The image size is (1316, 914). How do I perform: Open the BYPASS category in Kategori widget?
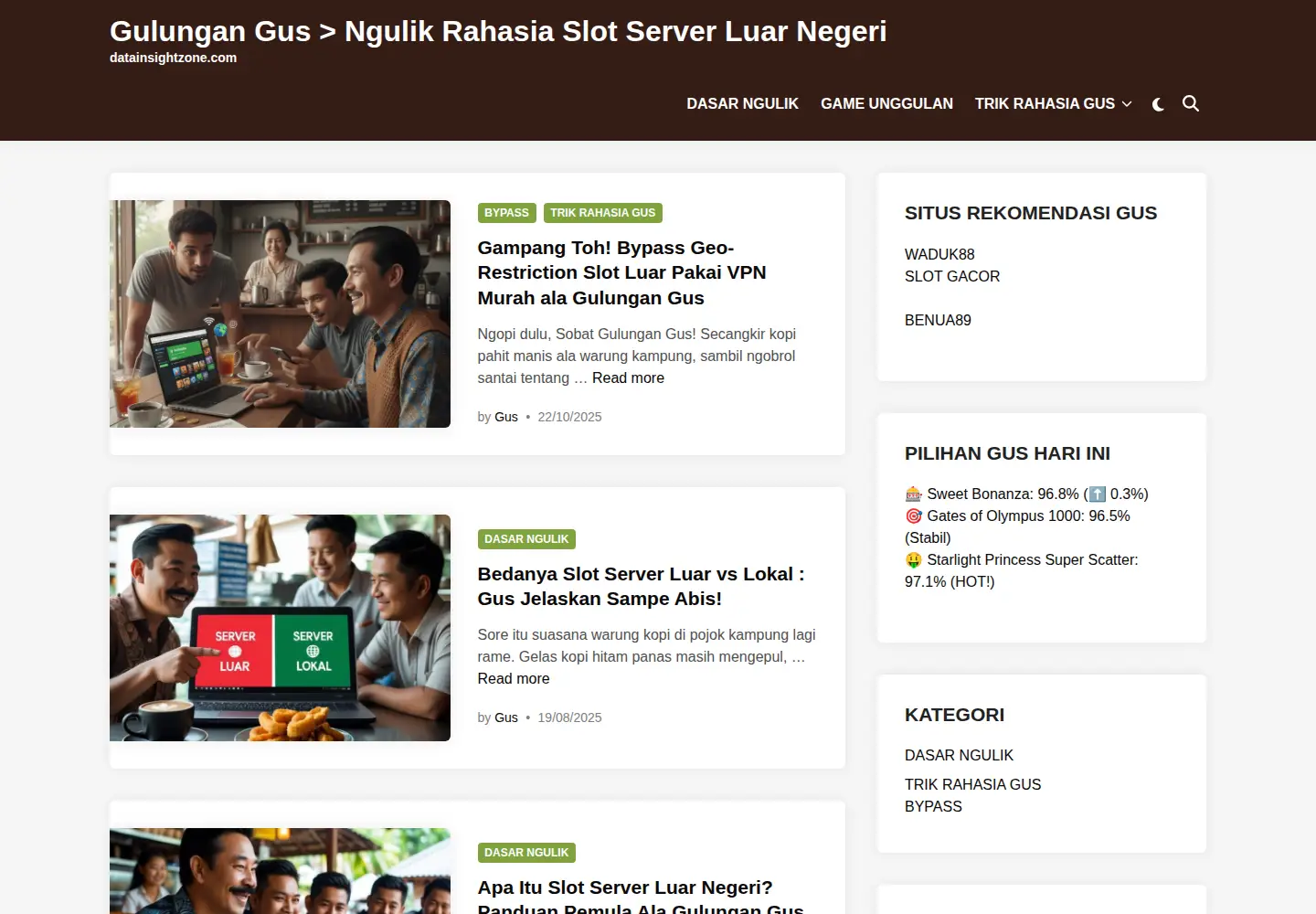point(933,806)
